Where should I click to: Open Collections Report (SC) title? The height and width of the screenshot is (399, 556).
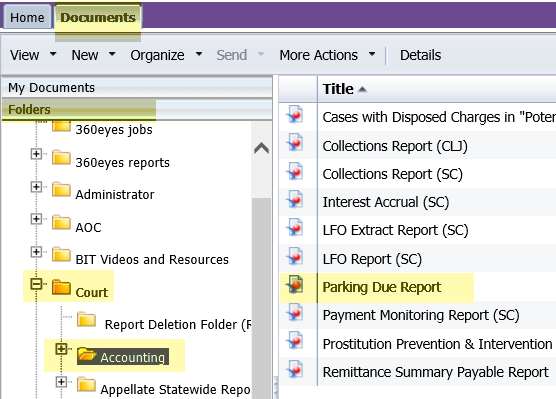point(393,174)
